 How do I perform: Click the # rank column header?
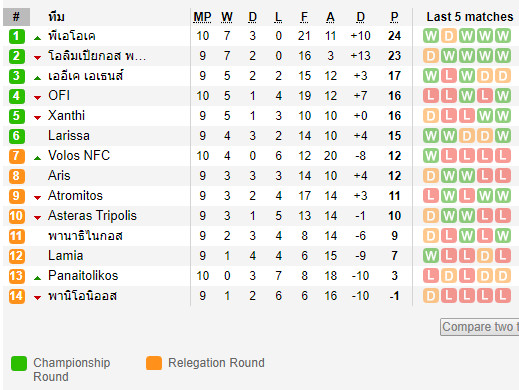point(16,17)
